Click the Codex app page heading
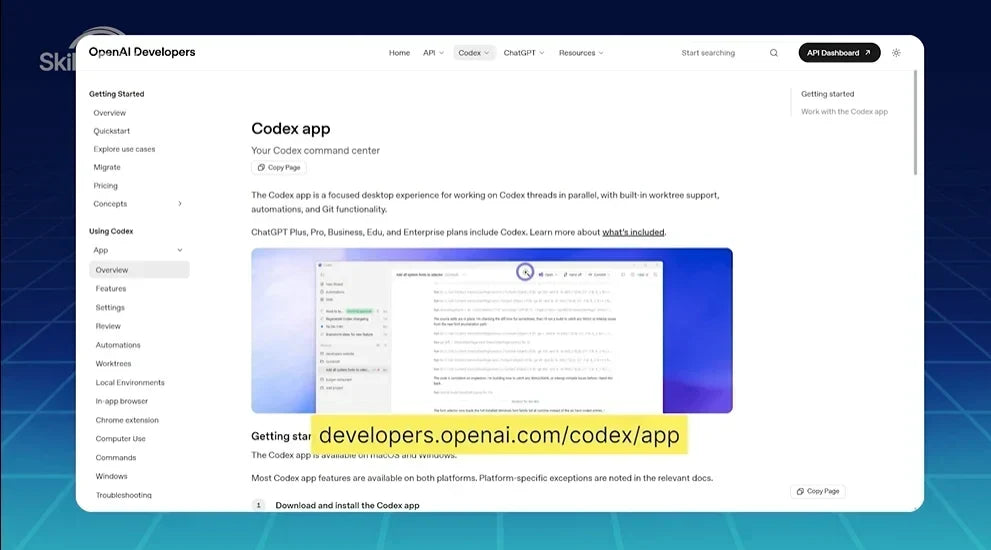 click(291, 128)
